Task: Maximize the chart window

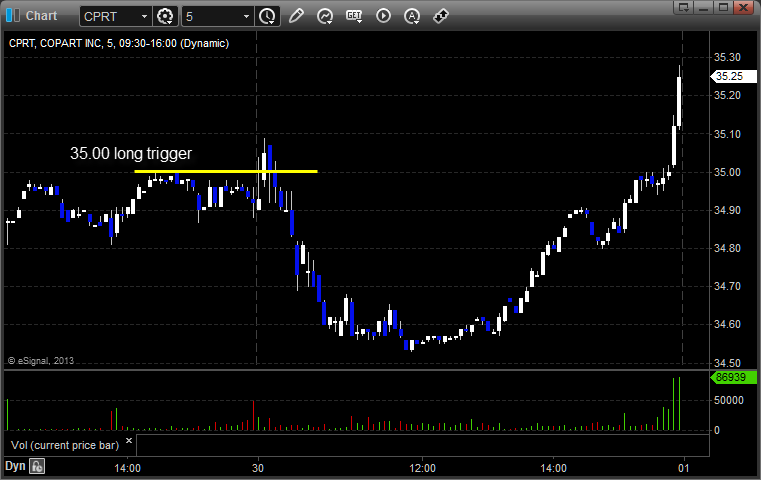Action: click(x=723, y=7)
